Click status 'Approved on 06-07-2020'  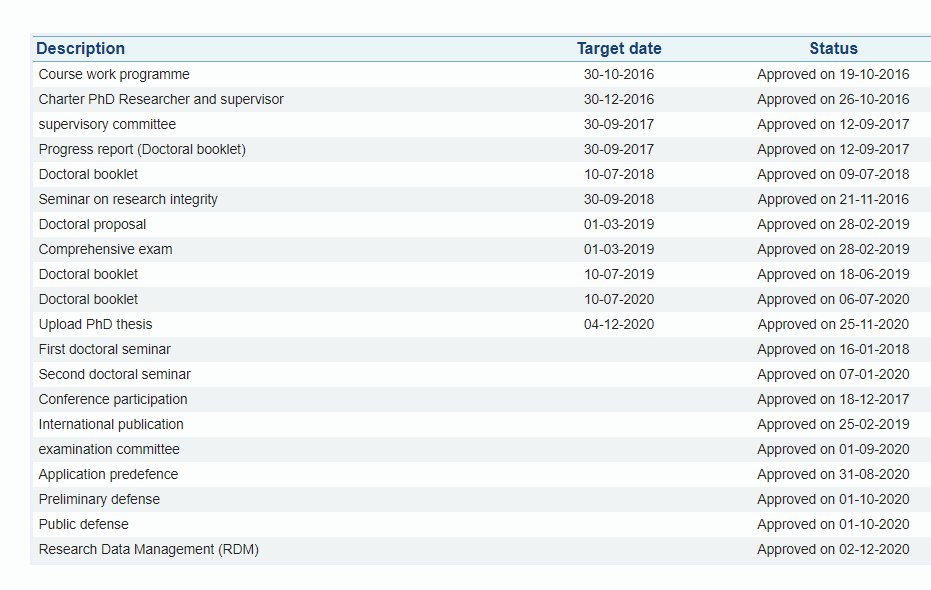pyautogui.click(x=833, y=299)
